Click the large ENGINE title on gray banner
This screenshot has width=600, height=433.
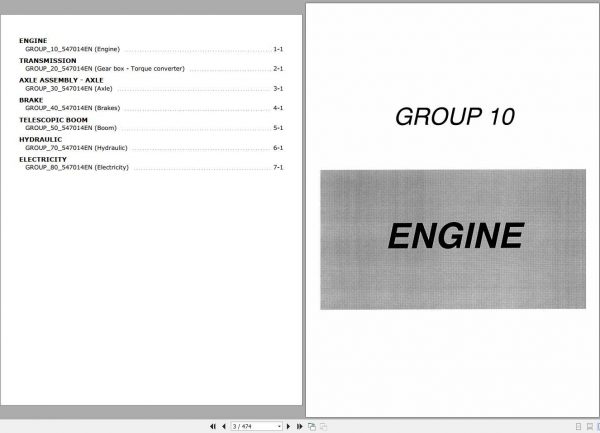456,236
